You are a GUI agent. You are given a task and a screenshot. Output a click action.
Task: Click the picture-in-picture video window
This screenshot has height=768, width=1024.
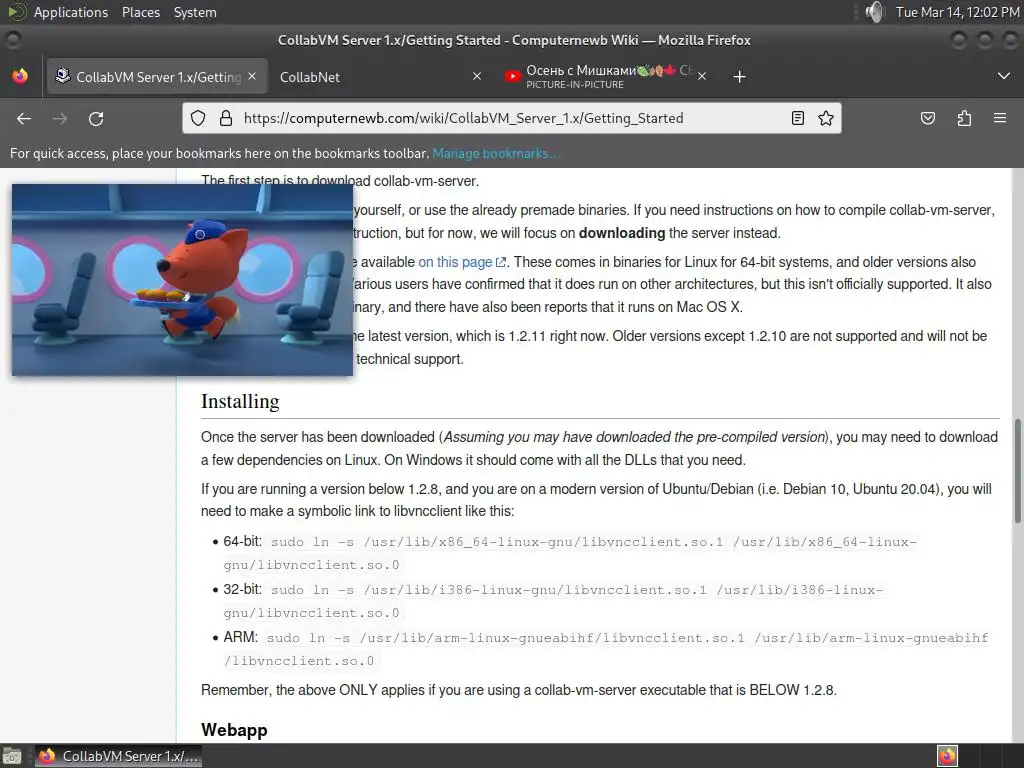point(182,280)
